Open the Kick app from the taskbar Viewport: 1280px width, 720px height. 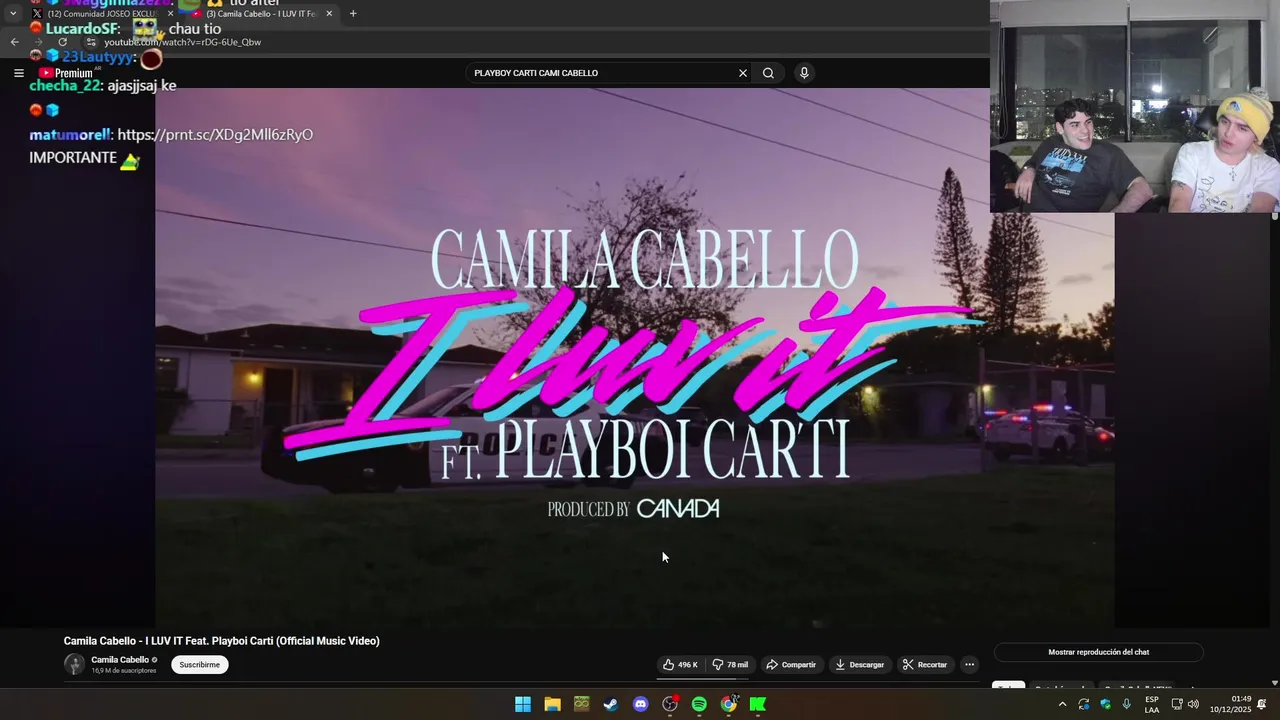tap(758, 704)
